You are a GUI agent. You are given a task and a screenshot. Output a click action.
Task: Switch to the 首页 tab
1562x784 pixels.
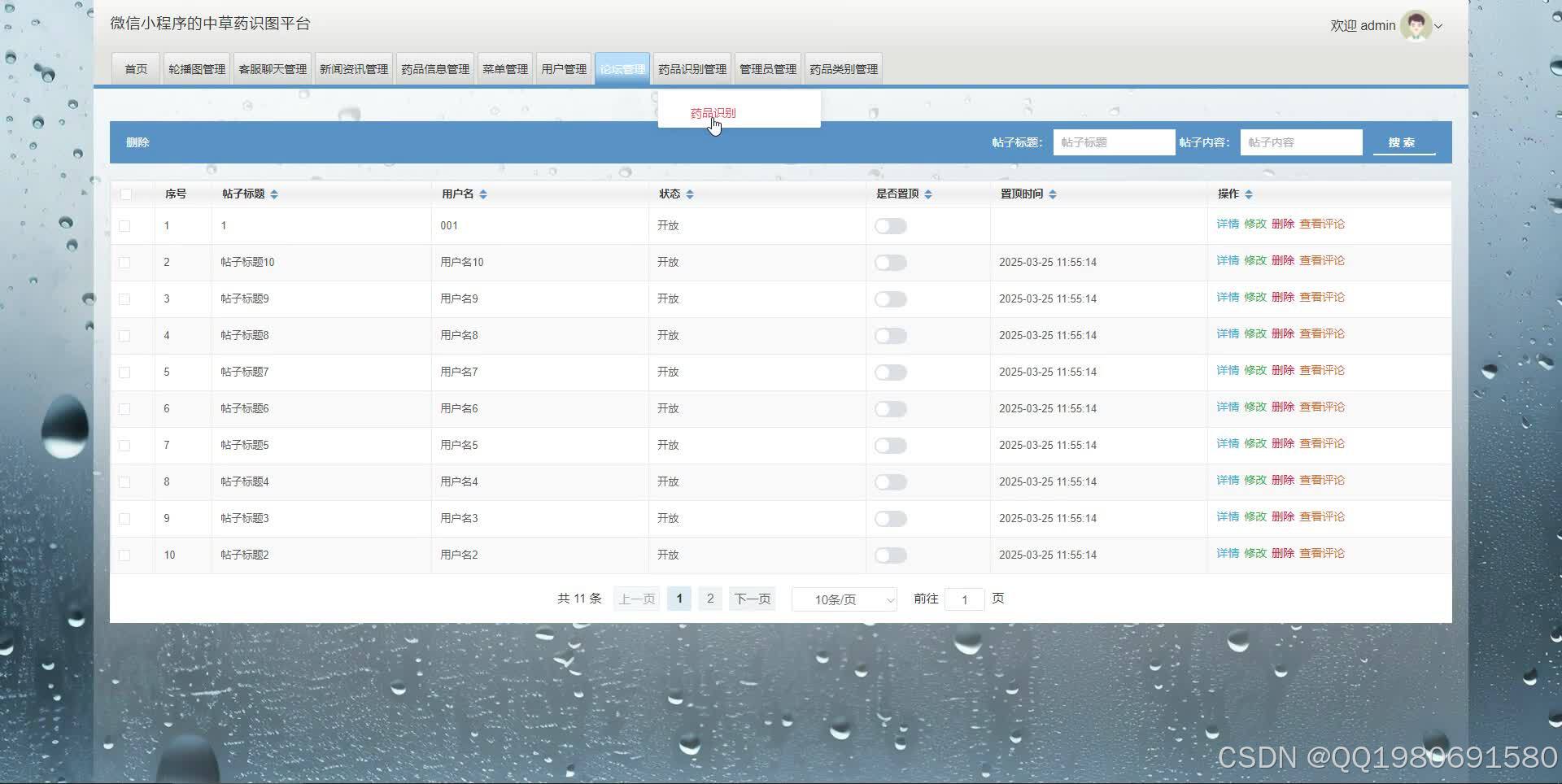(135, 68)
